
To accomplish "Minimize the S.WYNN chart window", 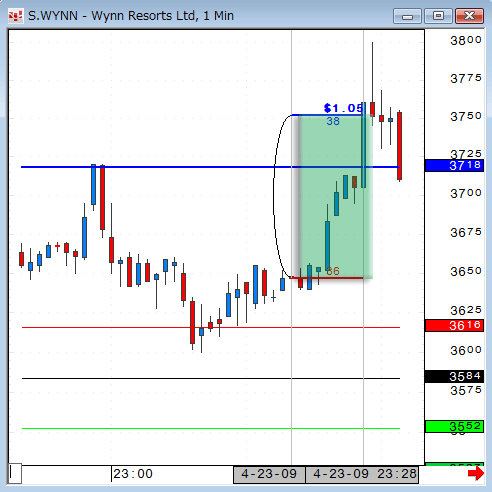I will pos(407,16).
